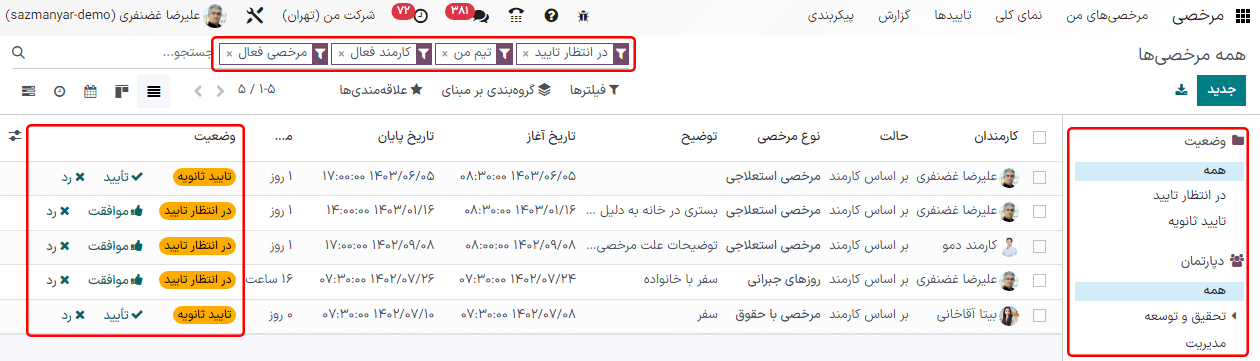Screen dimensions: 1260x361
Task: Remove the در انتظار تایید filter tag
Action: pyautogui.click(x=526, y=54)
